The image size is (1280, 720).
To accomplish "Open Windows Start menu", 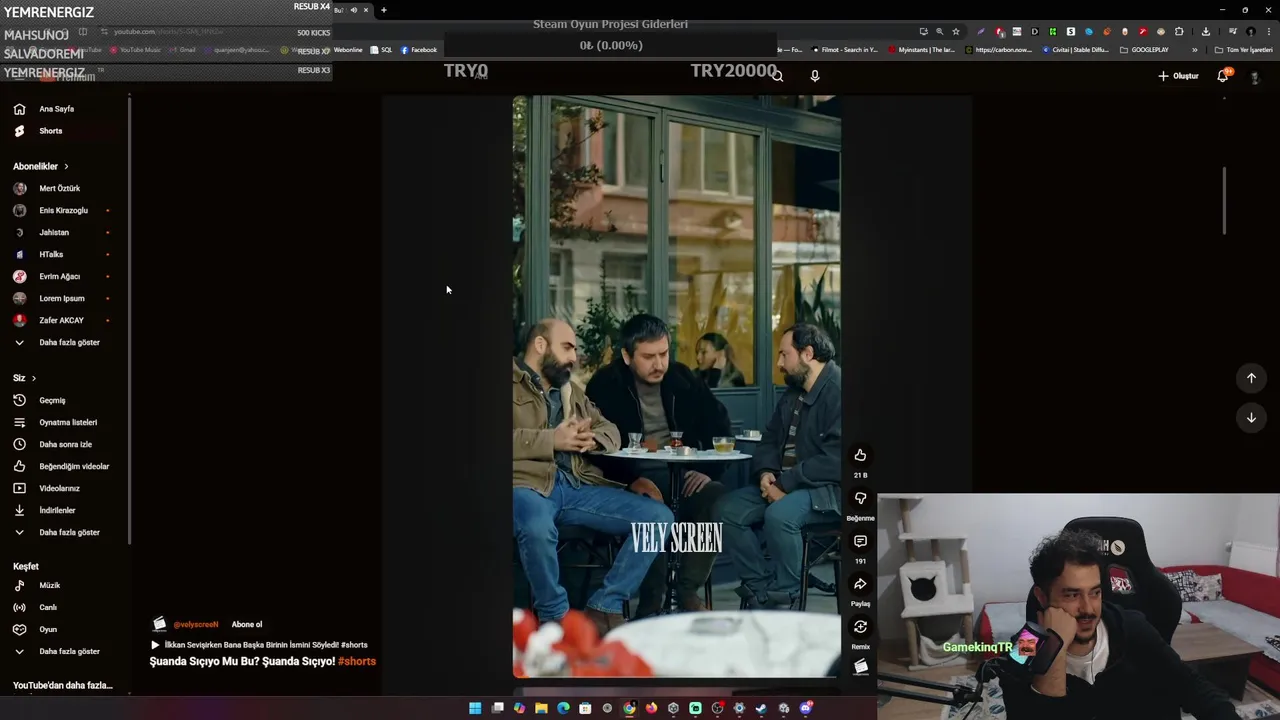I will pos(475,708).
